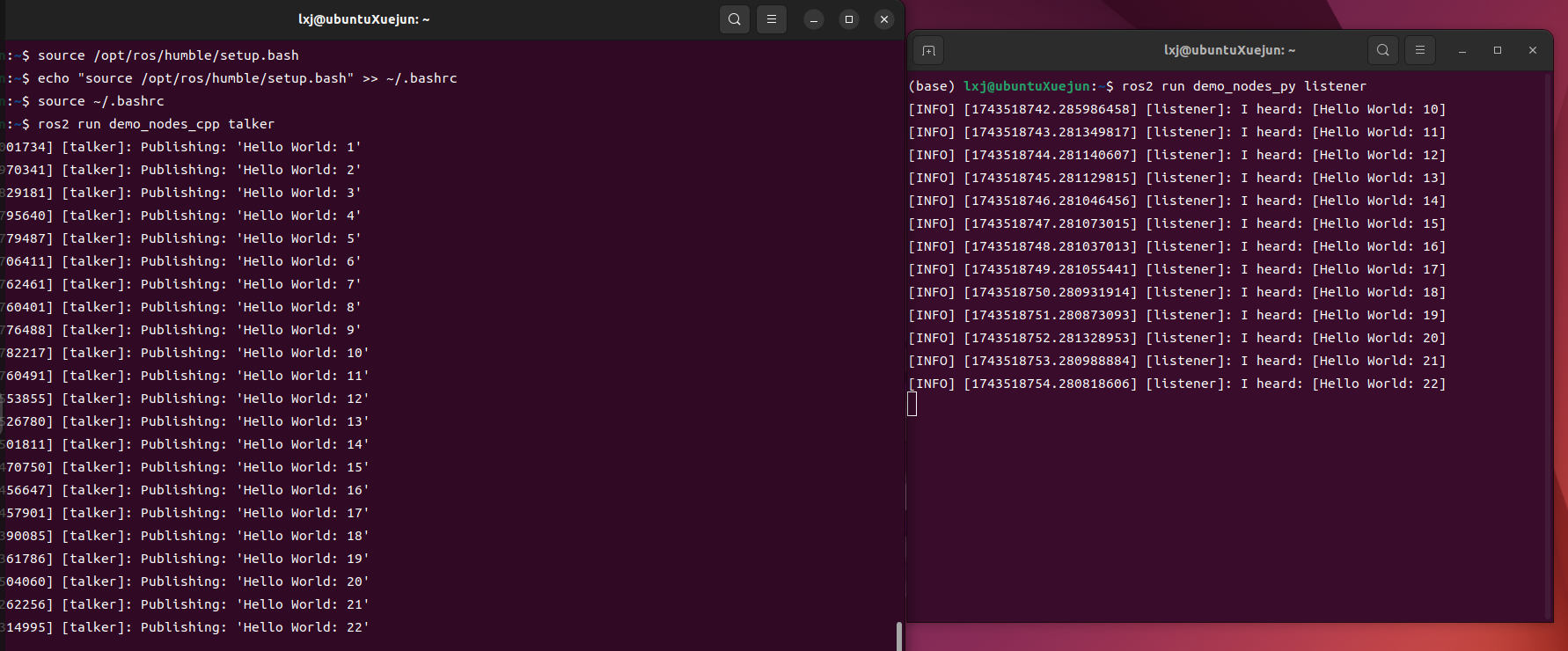
Task: Open hamburger menu in right listener terminal
Action: tap(1420, 50)
